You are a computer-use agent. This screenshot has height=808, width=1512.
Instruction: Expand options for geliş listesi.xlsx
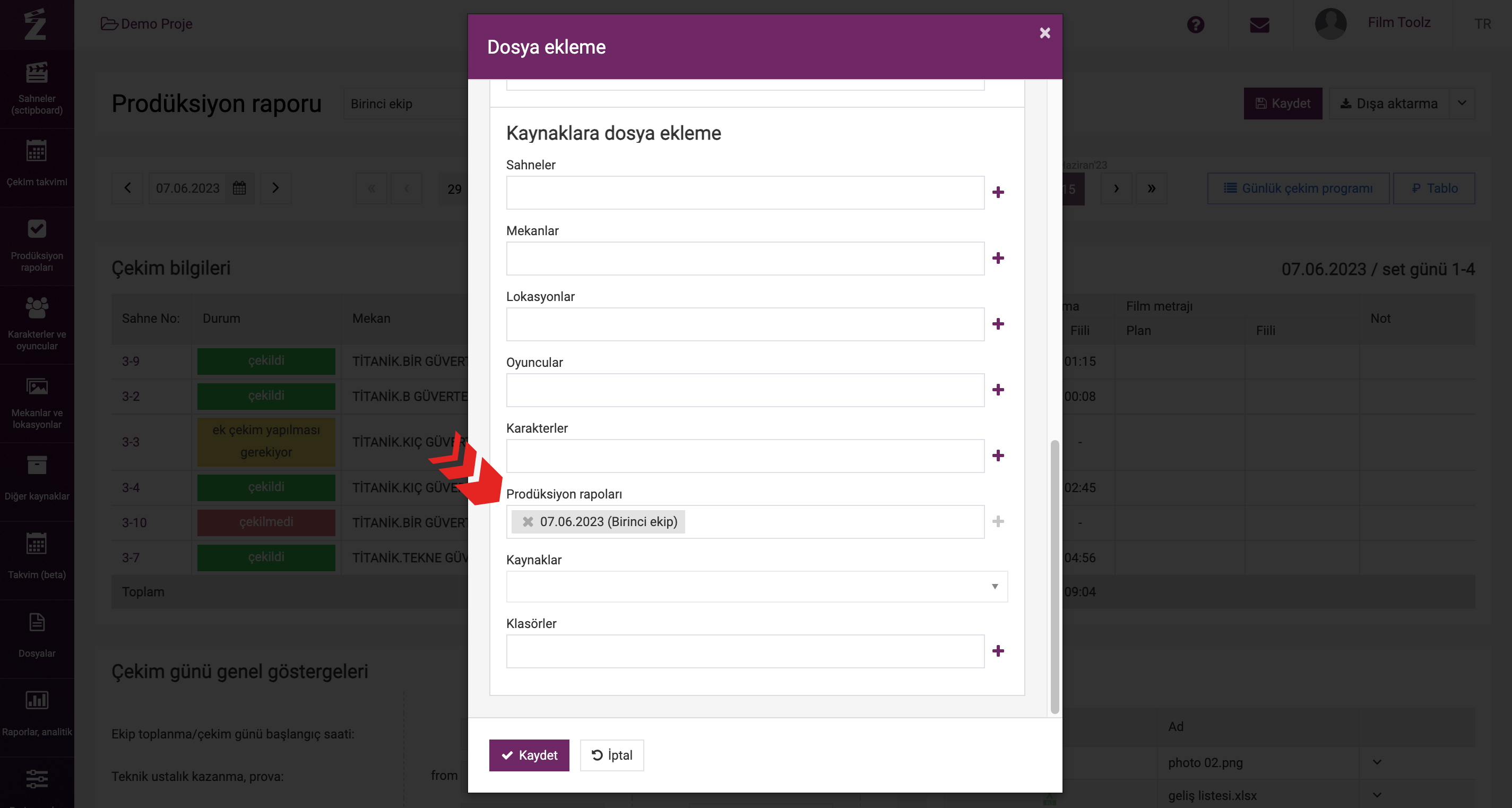click(x=1377, y=795)
